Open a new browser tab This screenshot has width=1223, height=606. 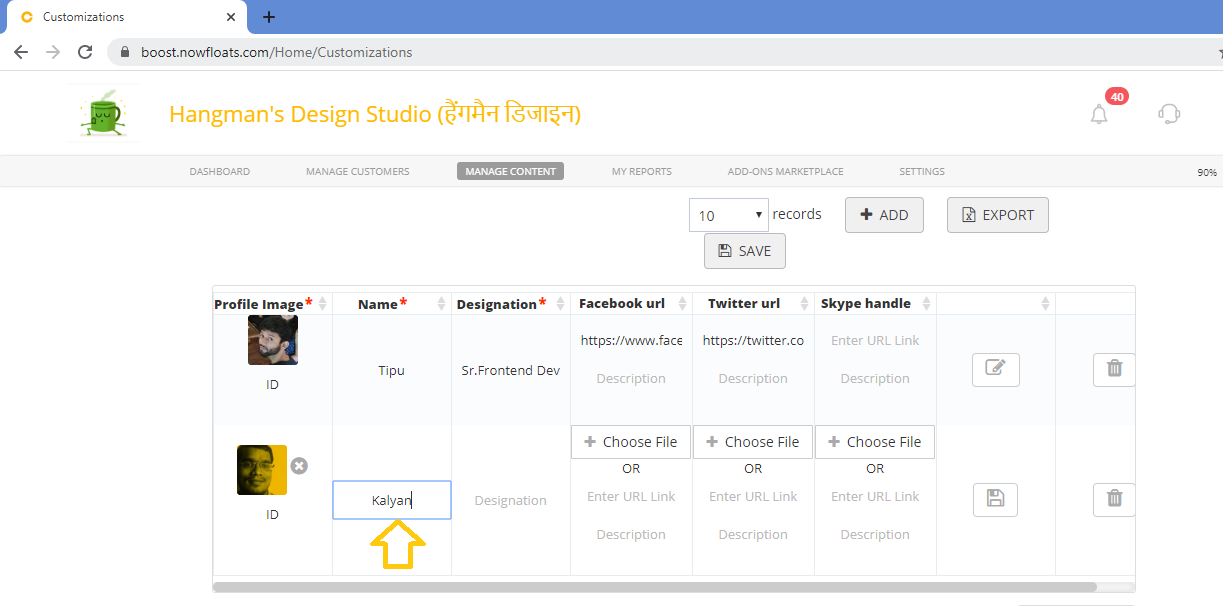point(269,17)
